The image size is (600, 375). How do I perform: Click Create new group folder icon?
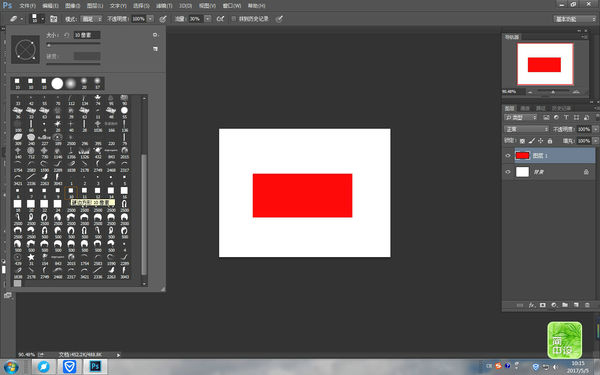pos(565,305)
